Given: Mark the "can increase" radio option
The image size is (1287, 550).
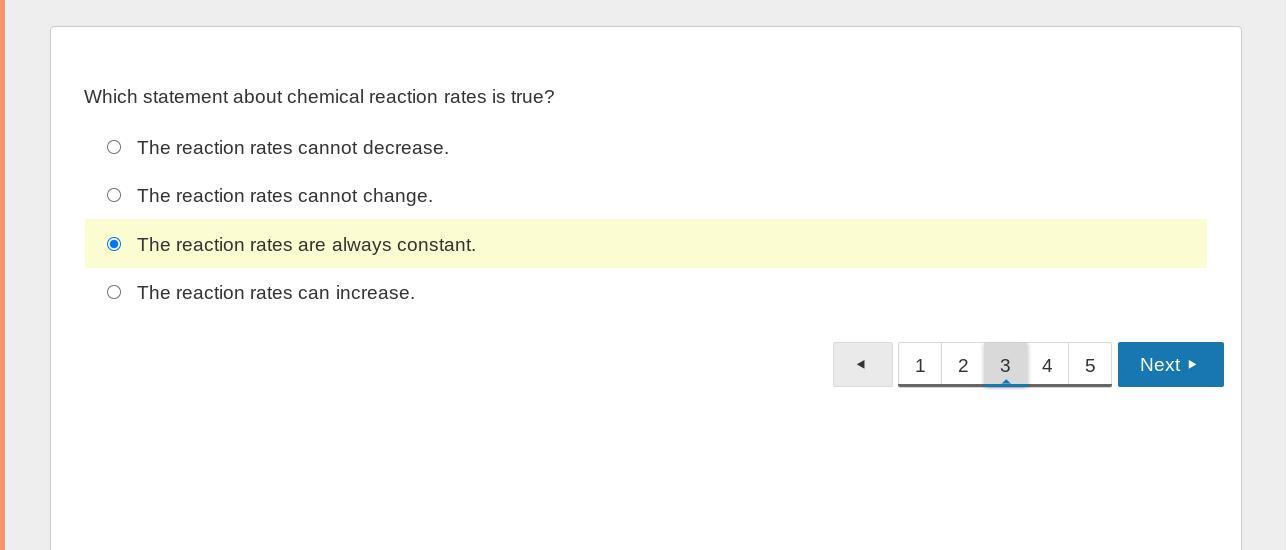Looking at the screenshot, I should click(114, 292).
